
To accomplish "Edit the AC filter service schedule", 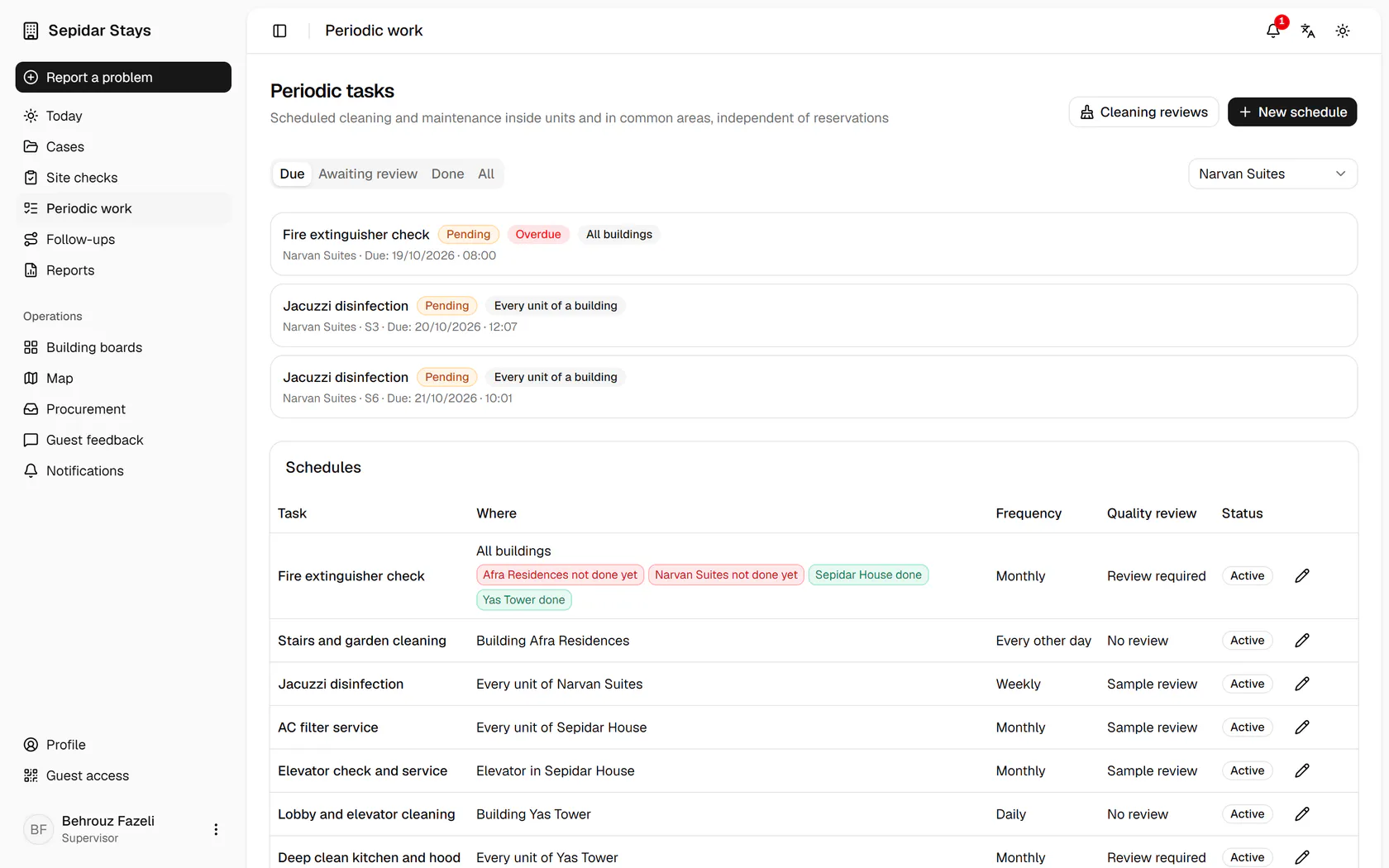I will 1302,727.
